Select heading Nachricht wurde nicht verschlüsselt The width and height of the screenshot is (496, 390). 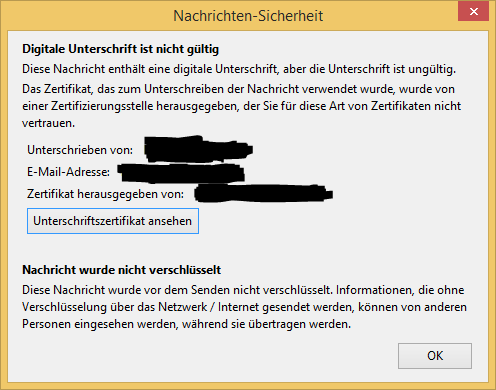point(121,270)
